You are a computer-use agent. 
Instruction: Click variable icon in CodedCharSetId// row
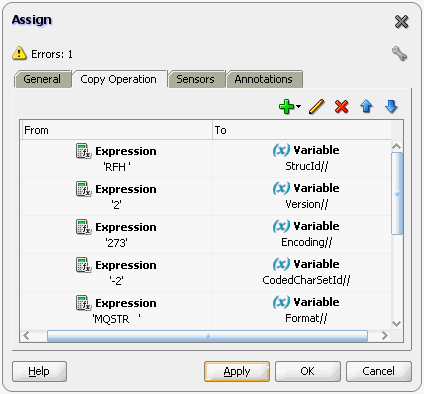(x=281, y=264)
